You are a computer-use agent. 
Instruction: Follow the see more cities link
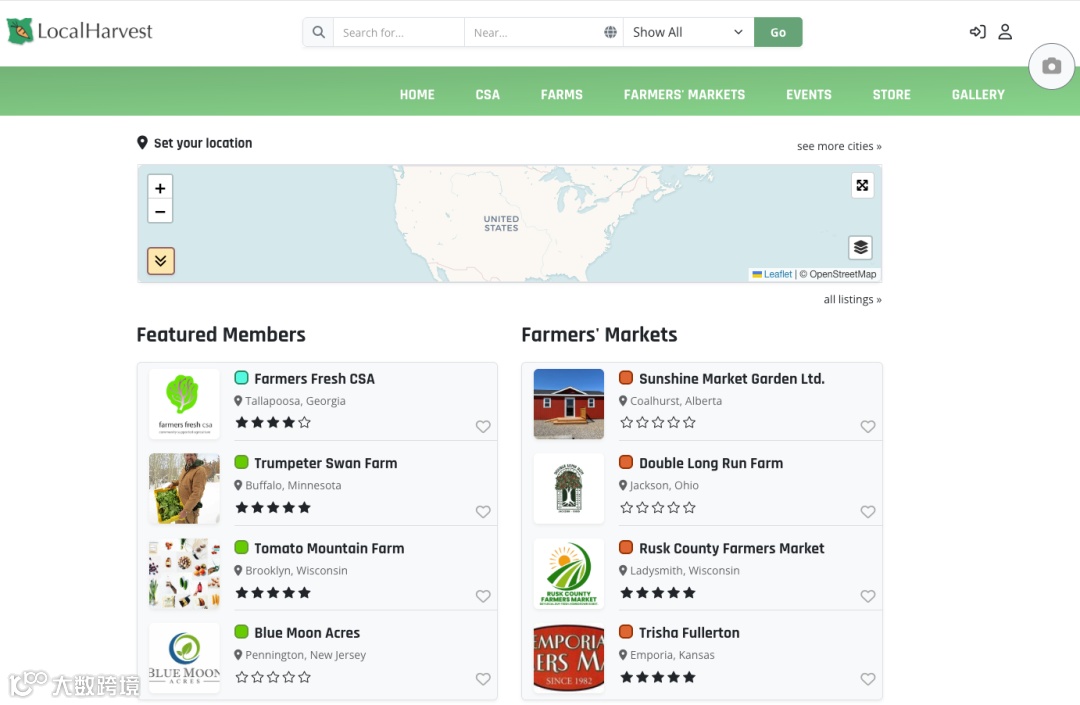coord(839,146)
